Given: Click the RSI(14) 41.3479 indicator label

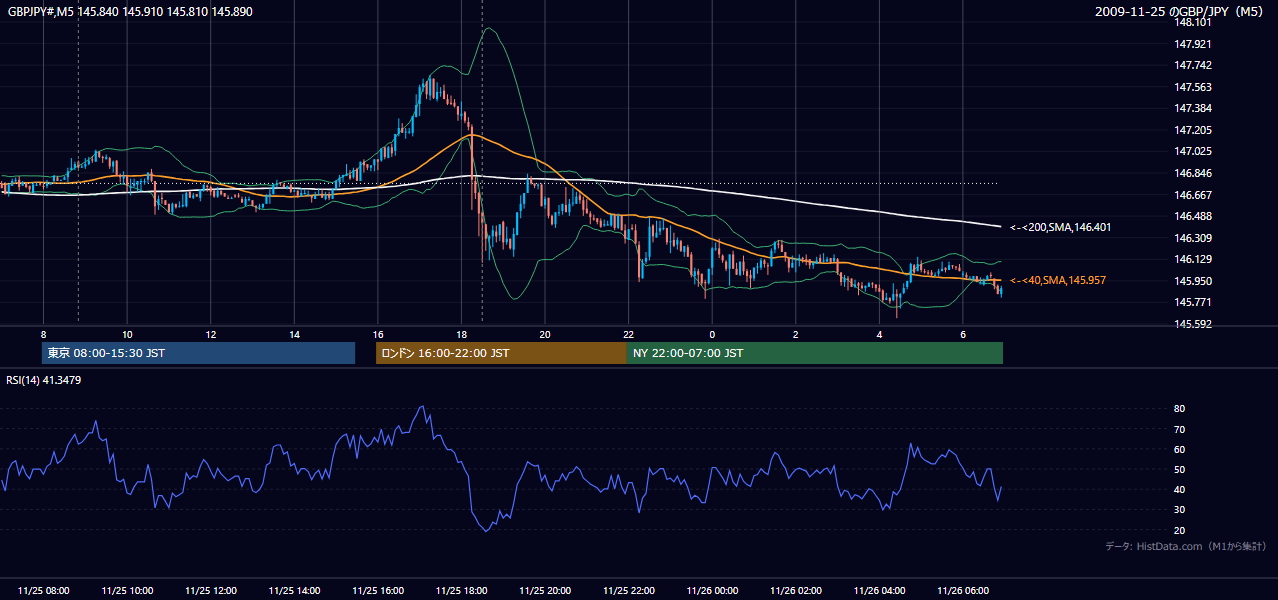Looking at the screenshot, I should point(44,380).
